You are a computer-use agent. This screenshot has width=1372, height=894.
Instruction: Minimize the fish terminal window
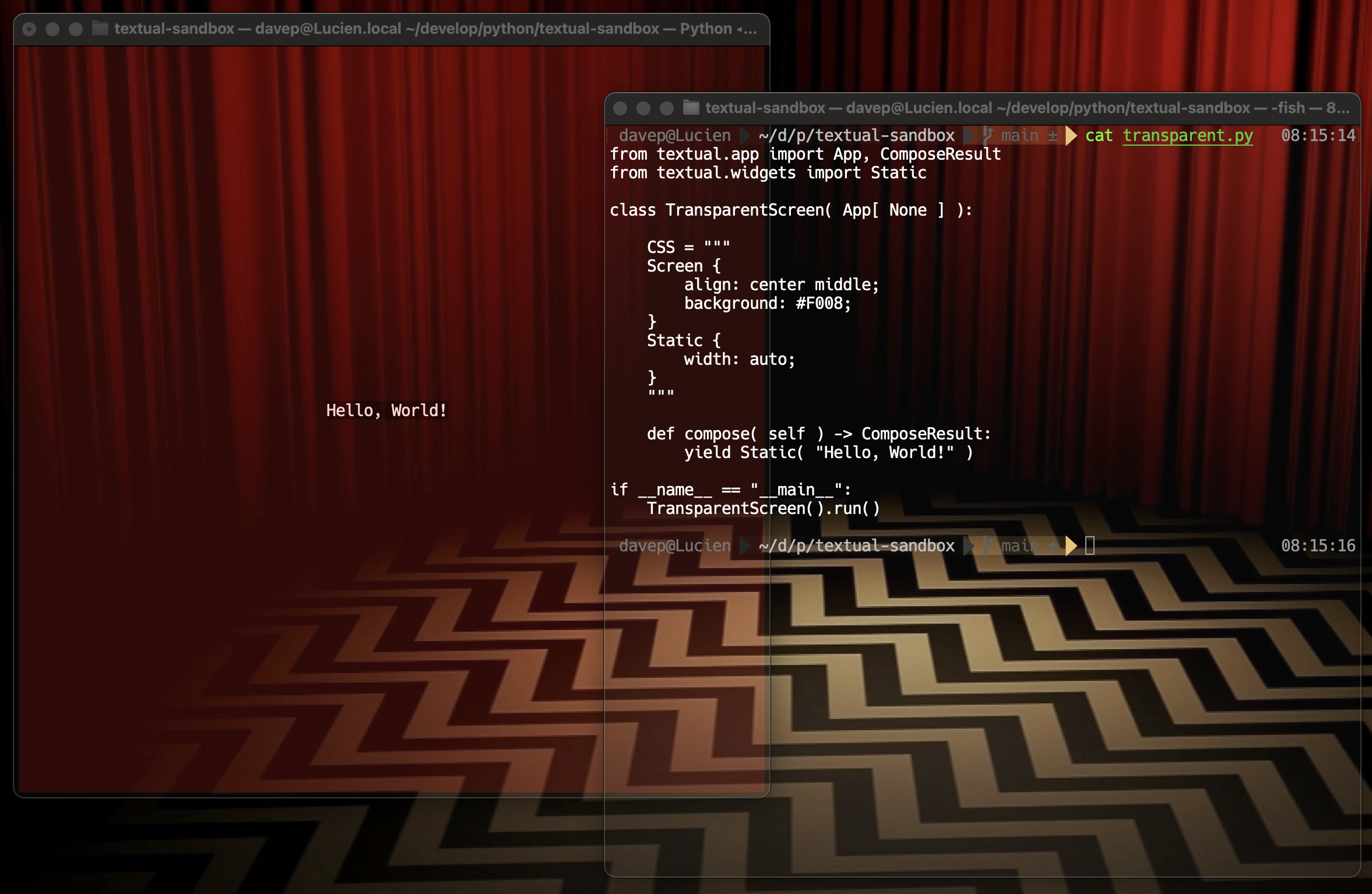click(643, 108)
